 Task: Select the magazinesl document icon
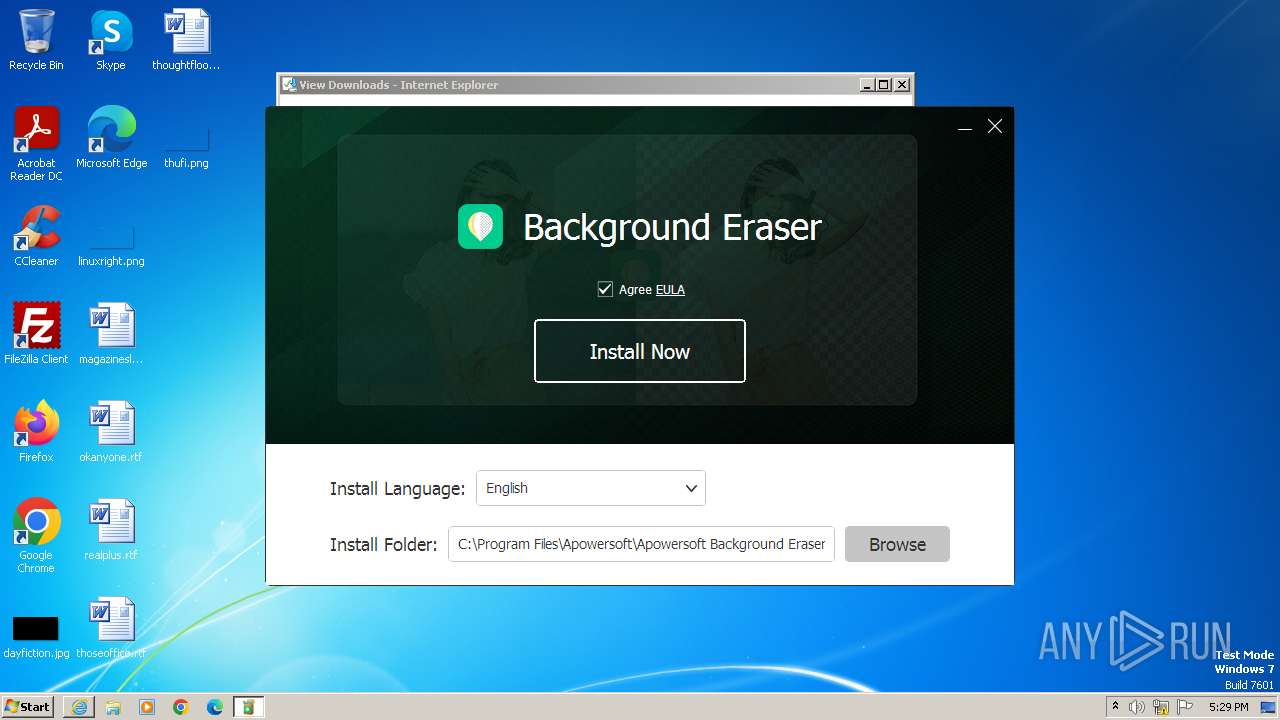coord(111,334)
